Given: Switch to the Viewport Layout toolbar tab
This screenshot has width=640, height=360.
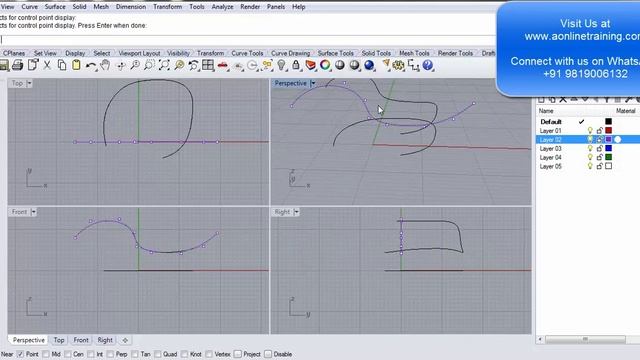Looking at the screenshot, I should (139, 53).
